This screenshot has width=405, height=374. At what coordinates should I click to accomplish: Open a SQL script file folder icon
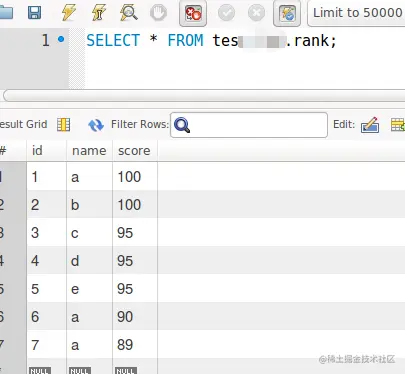click(6, 13)
